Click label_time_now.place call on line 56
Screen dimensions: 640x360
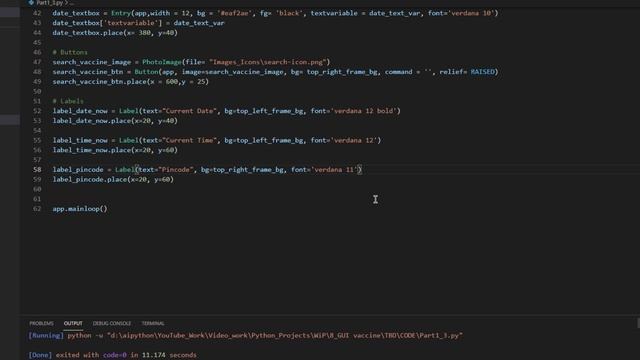(x=115, y=150)
